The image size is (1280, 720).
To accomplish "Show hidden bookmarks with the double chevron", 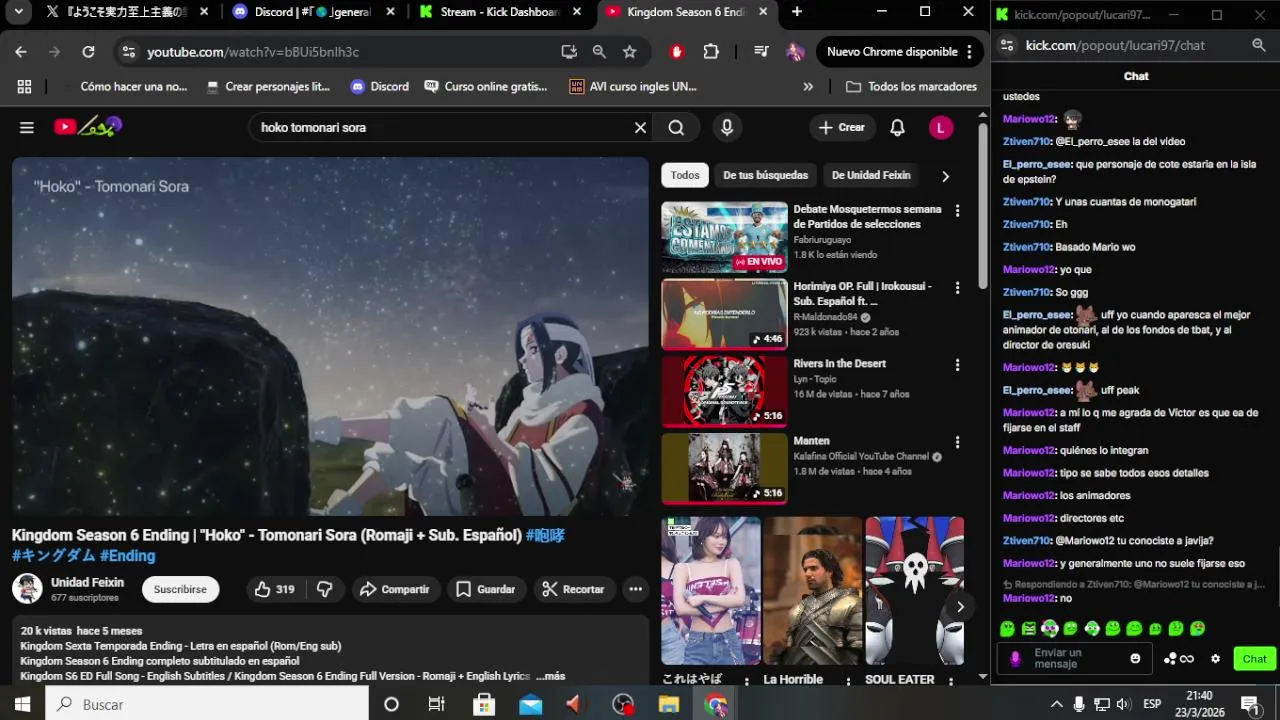I will point(808,87).
